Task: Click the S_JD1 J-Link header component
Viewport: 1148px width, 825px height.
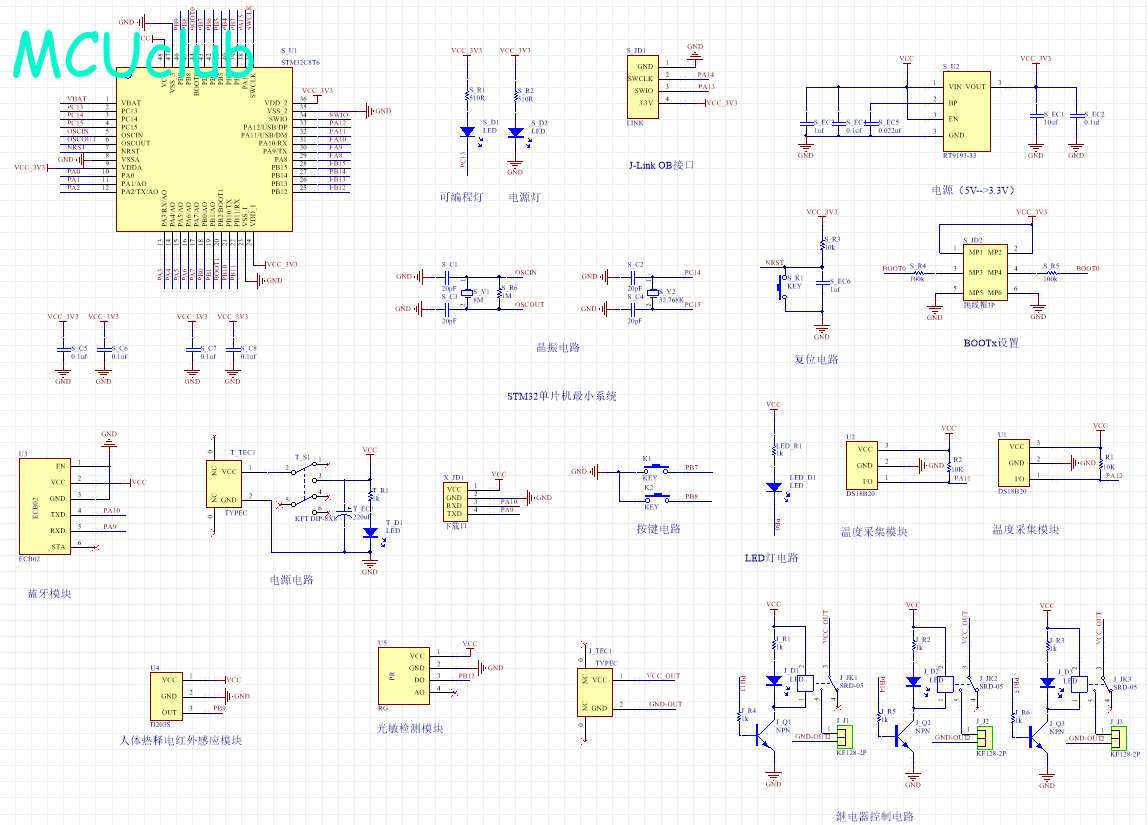Action: (x=642, y=86)
